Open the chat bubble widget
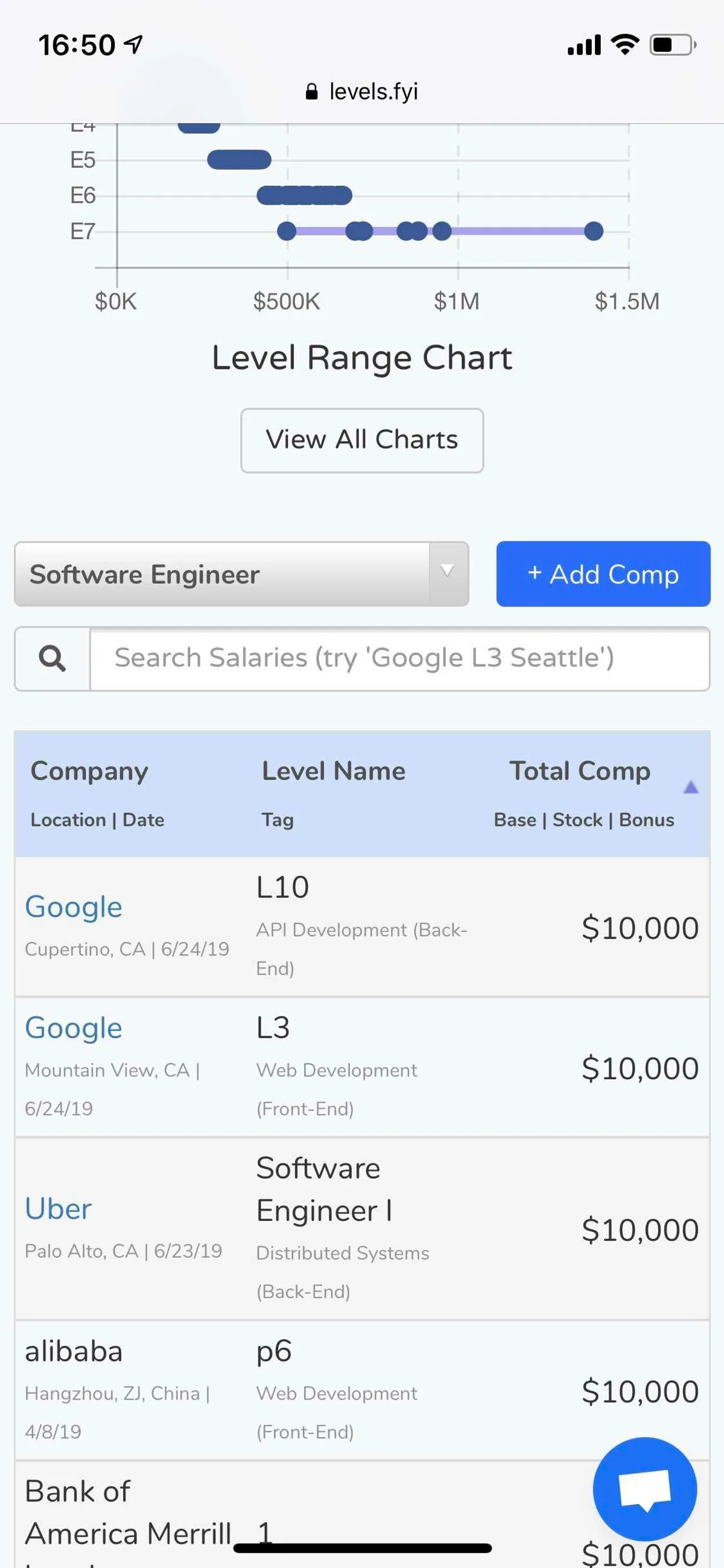Image resolution: width=724 pixels, height=1568 pixels. [x=644, y=1488]
